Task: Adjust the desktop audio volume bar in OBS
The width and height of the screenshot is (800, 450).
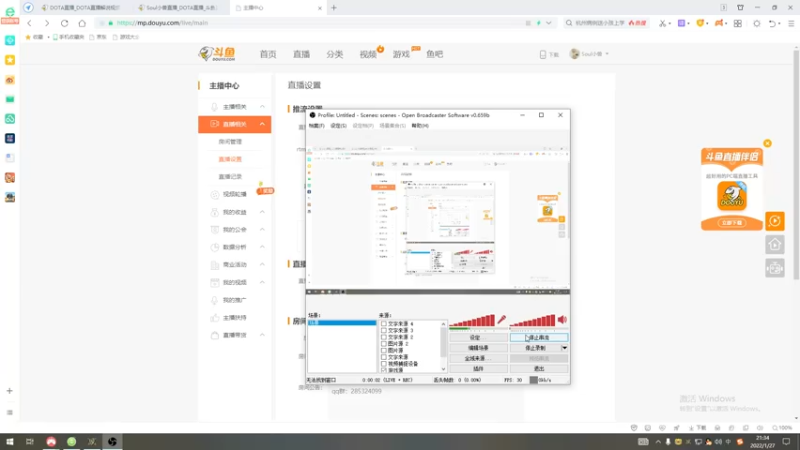Action: (x=533, y=320)
